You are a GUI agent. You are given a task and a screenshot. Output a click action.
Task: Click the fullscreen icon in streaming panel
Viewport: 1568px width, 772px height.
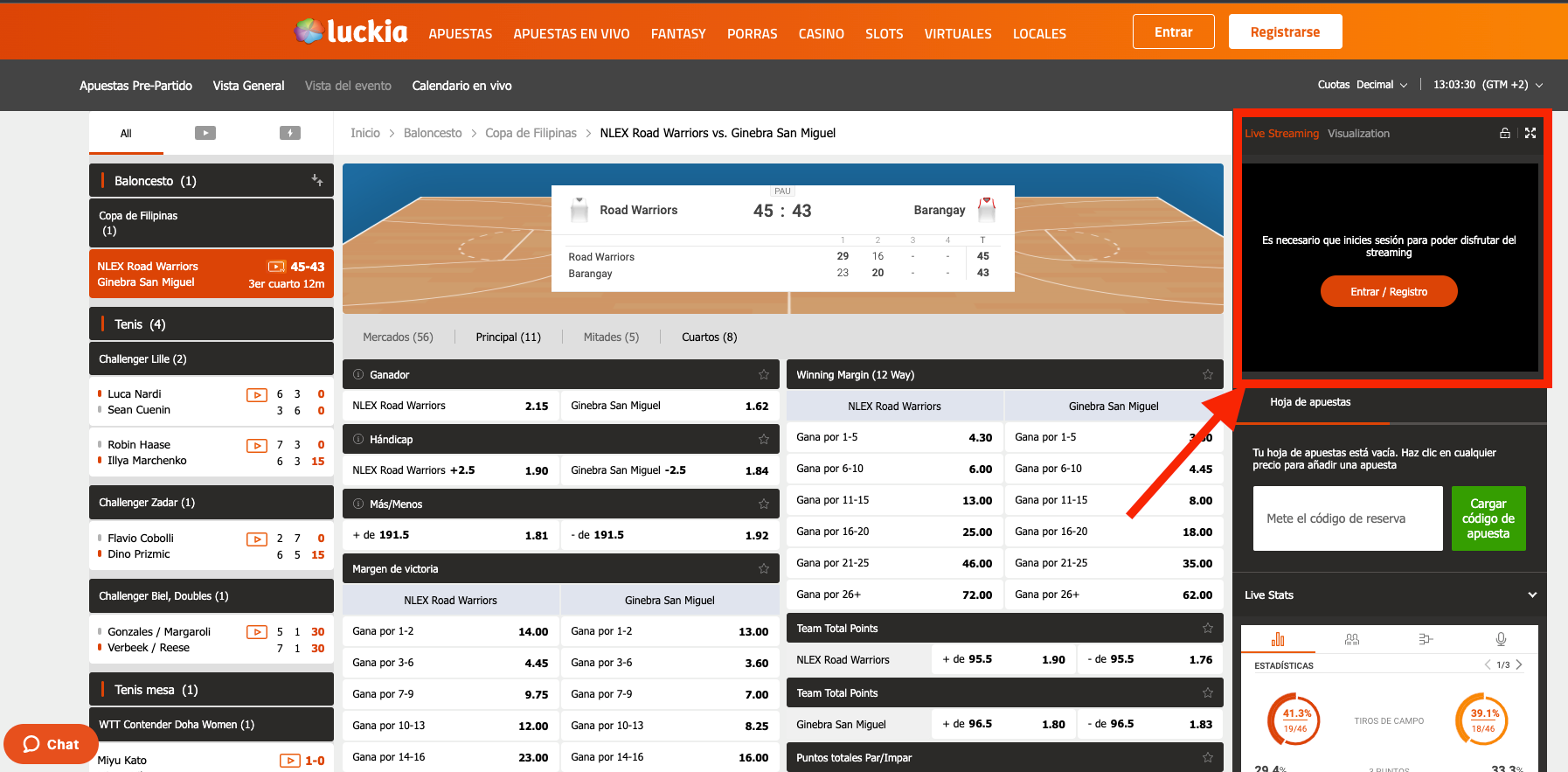[x=1530, y=133]
